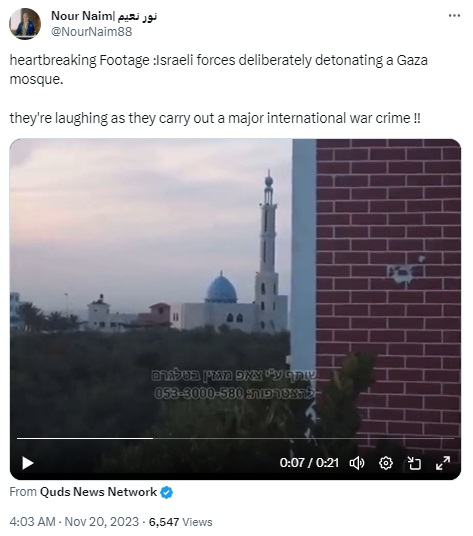This screenshot has height=536, width=473.
Task: Open @NourNaim88 handle link
Action: pos(92,32)
